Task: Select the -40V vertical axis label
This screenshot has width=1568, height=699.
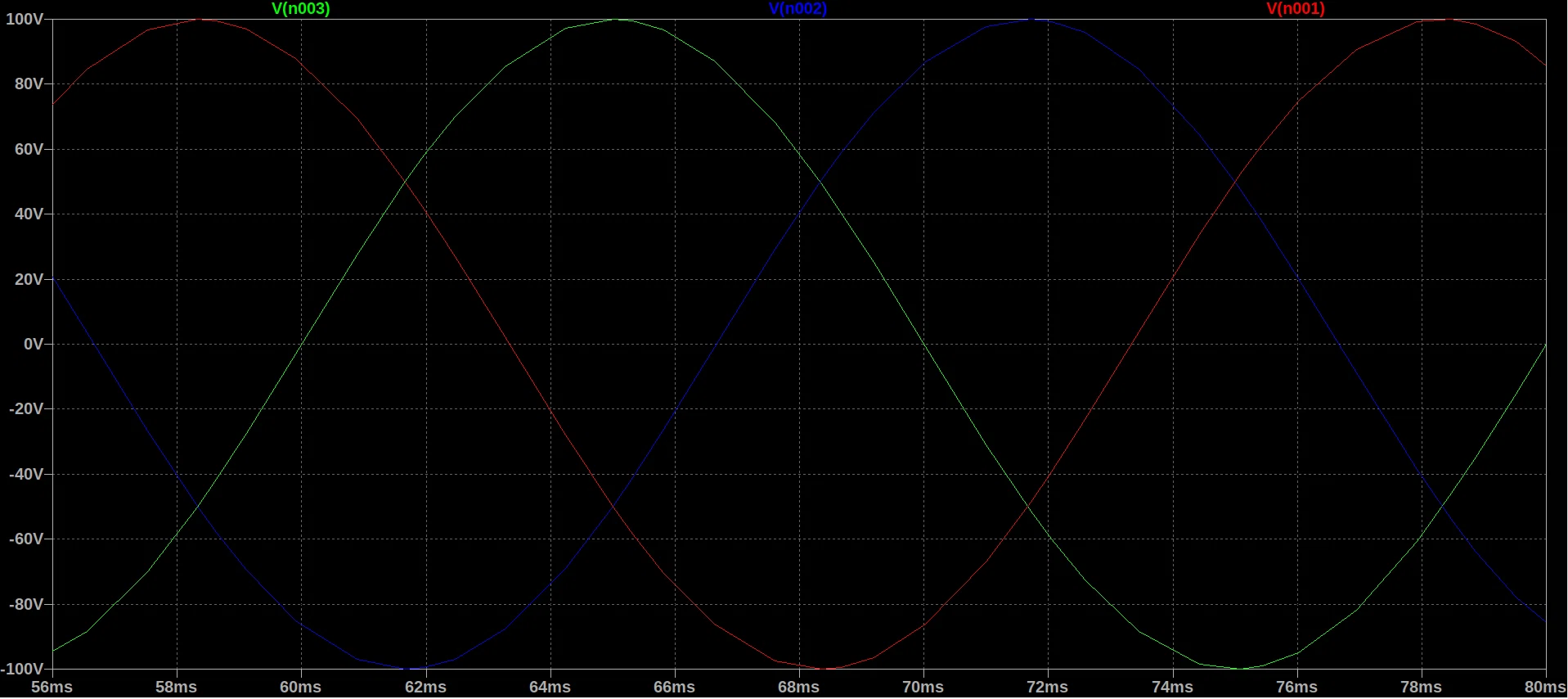Action: tap(25, 474)
